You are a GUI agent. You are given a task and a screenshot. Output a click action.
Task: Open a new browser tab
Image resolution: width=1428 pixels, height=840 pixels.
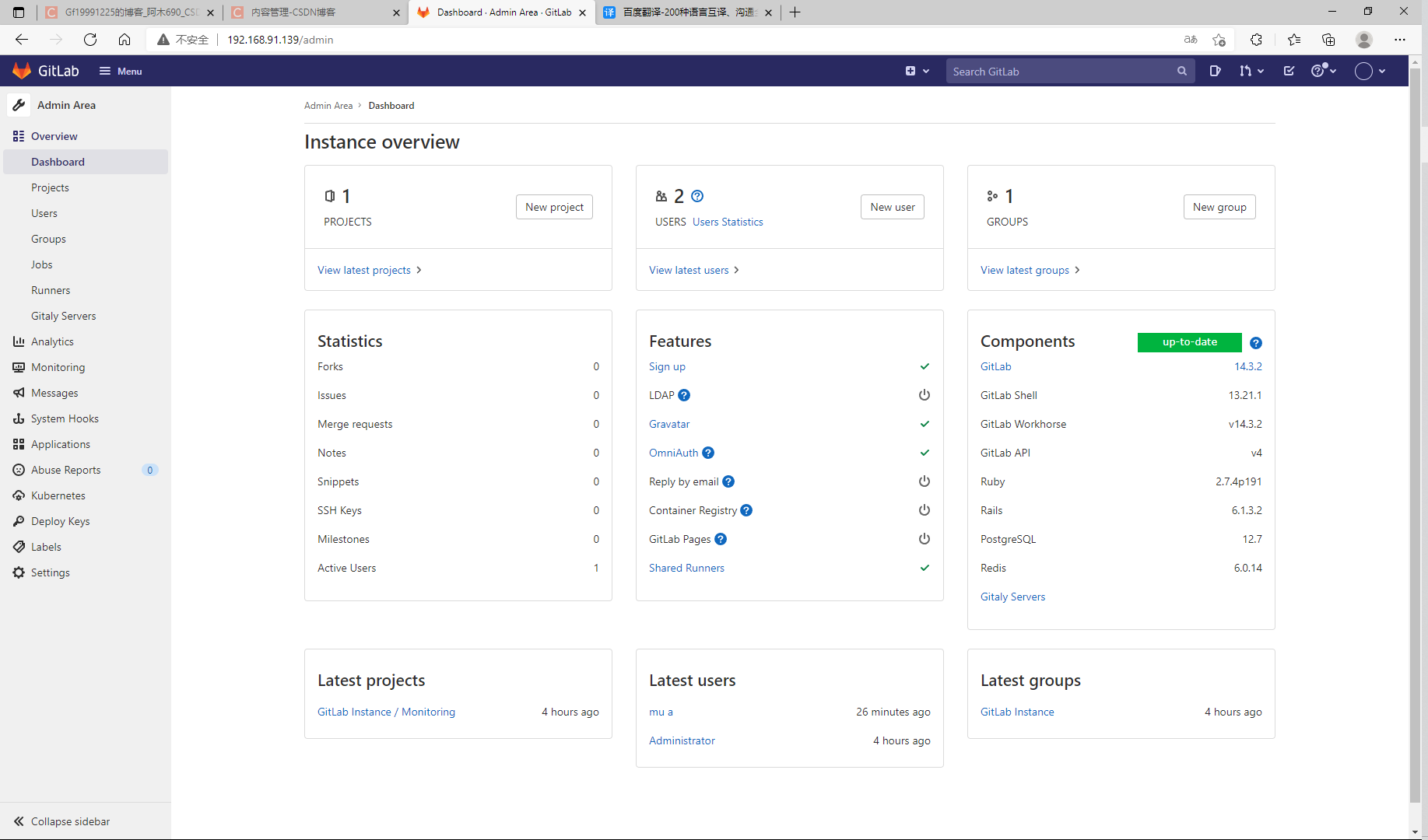[795, 12]
